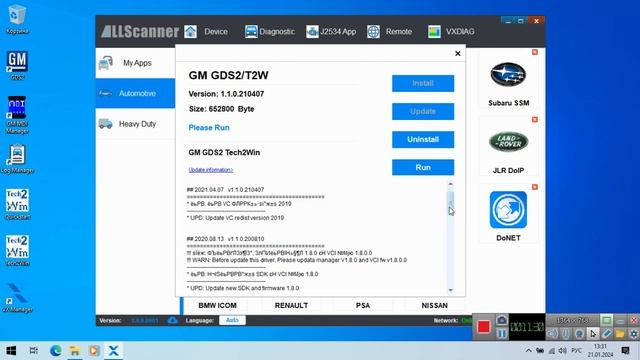Screen dimensions: 640x360
Task: Open the Log Manager desktop shortcut
Action: (17, 159)
